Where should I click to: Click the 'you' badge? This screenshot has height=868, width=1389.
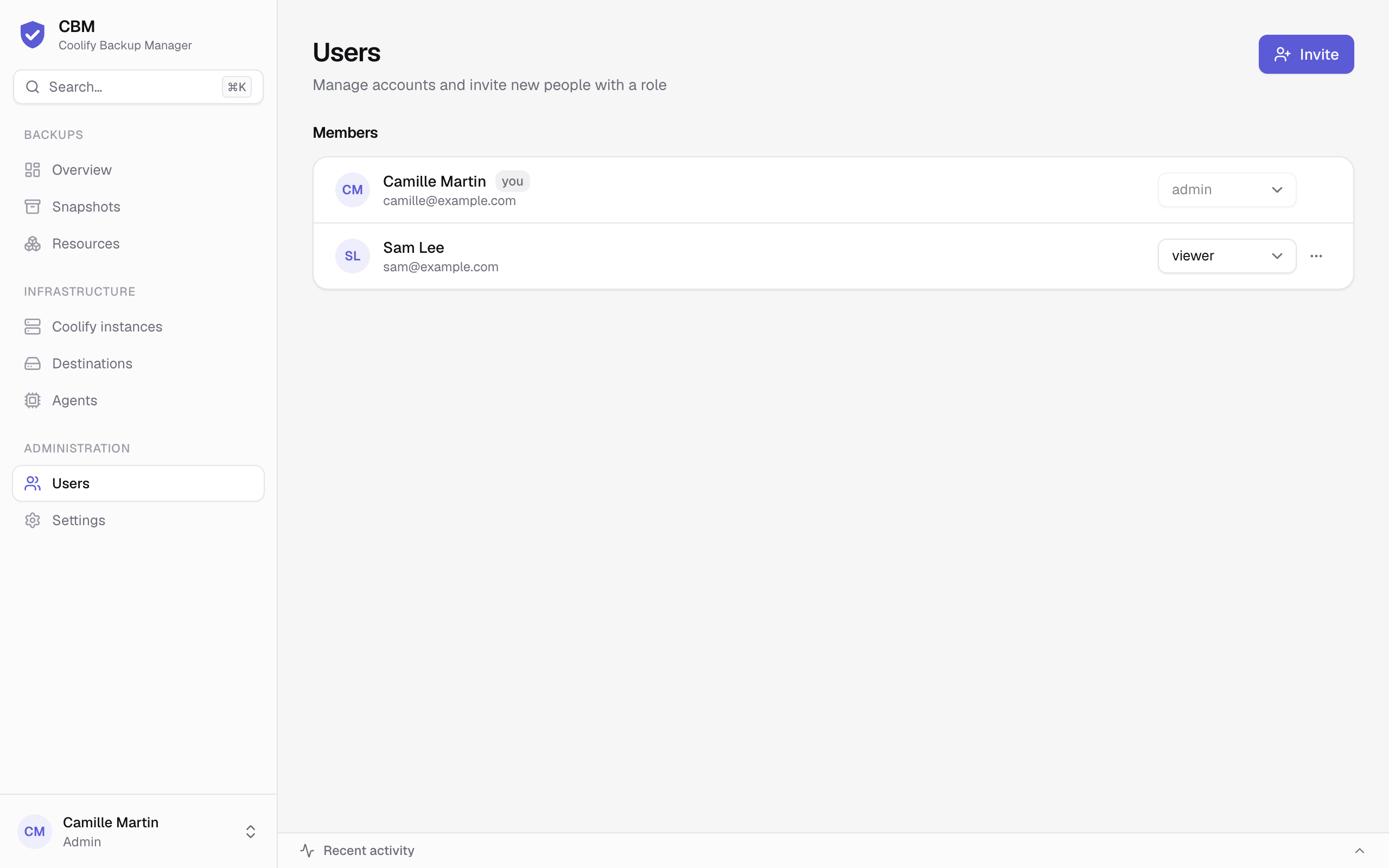(512, 181)
